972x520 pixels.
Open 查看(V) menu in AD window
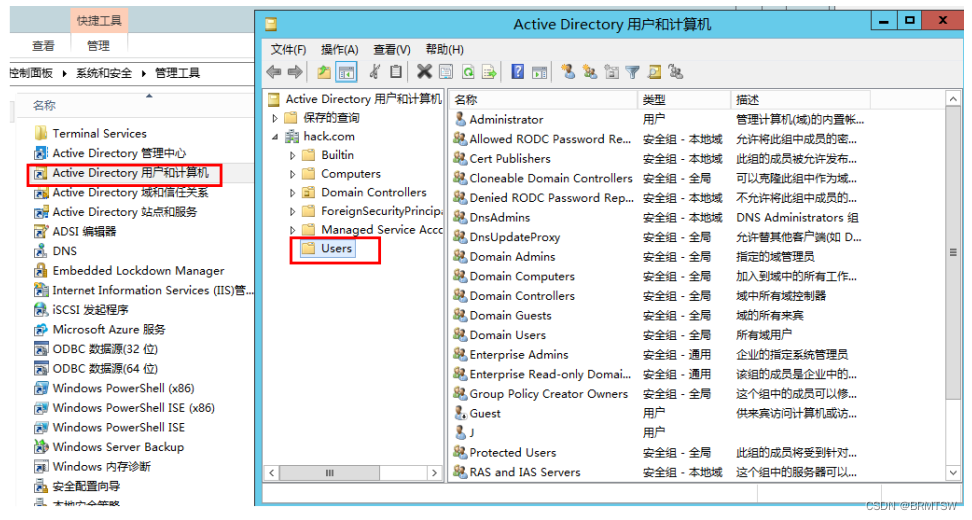tap(391, 50)
